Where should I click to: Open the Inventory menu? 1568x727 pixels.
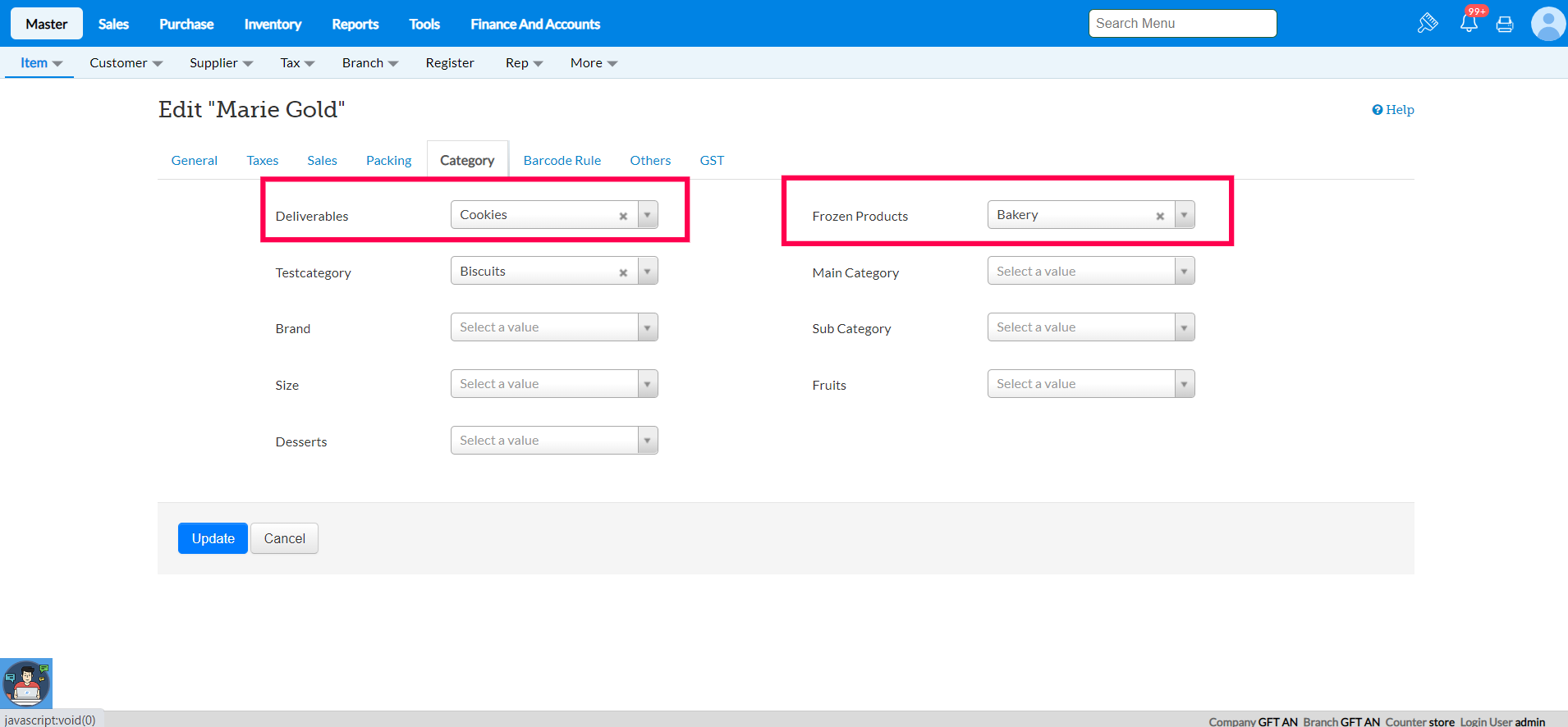click(273, 24)
